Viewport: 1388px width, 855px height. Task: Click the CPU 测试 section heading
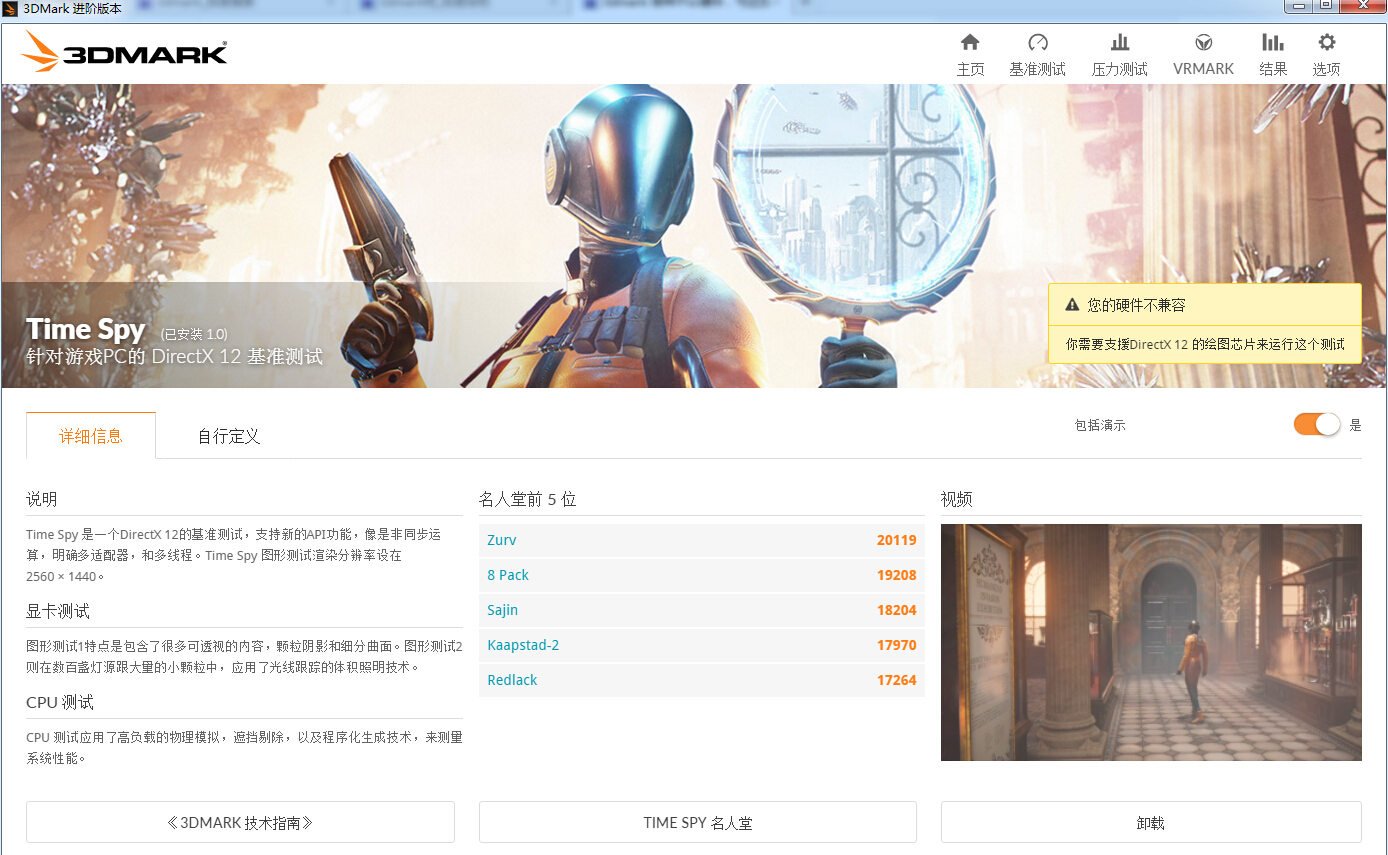(60, 702)
